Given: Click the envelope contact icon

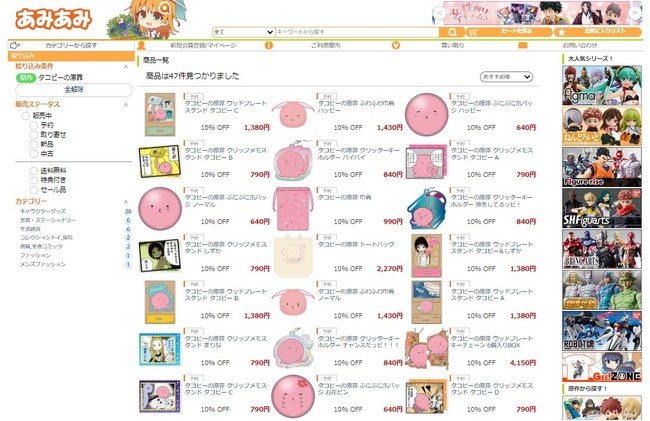Looking at the screenshot, I should pos(523,45).
